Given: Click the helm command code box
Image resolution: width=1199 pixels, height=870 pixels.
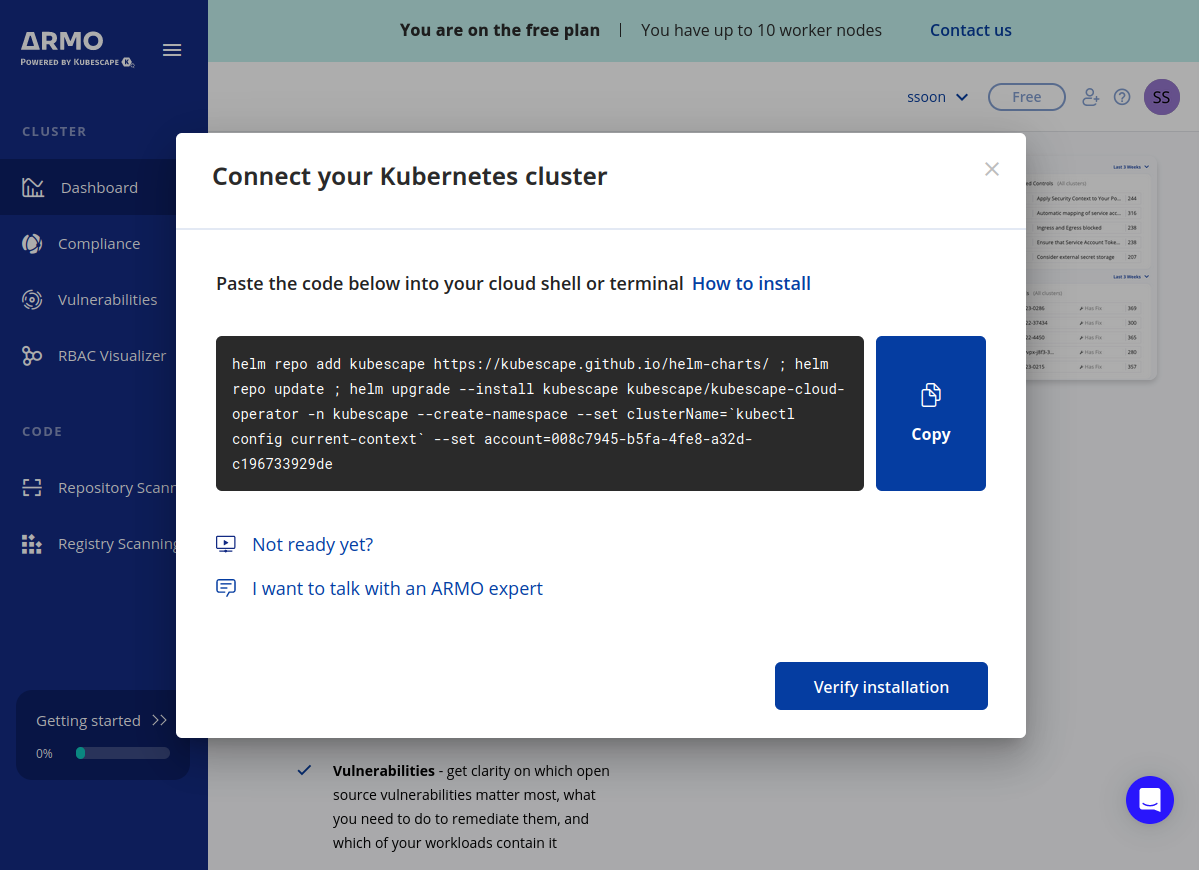Looking at the screenshot, I should pos(540,414).
